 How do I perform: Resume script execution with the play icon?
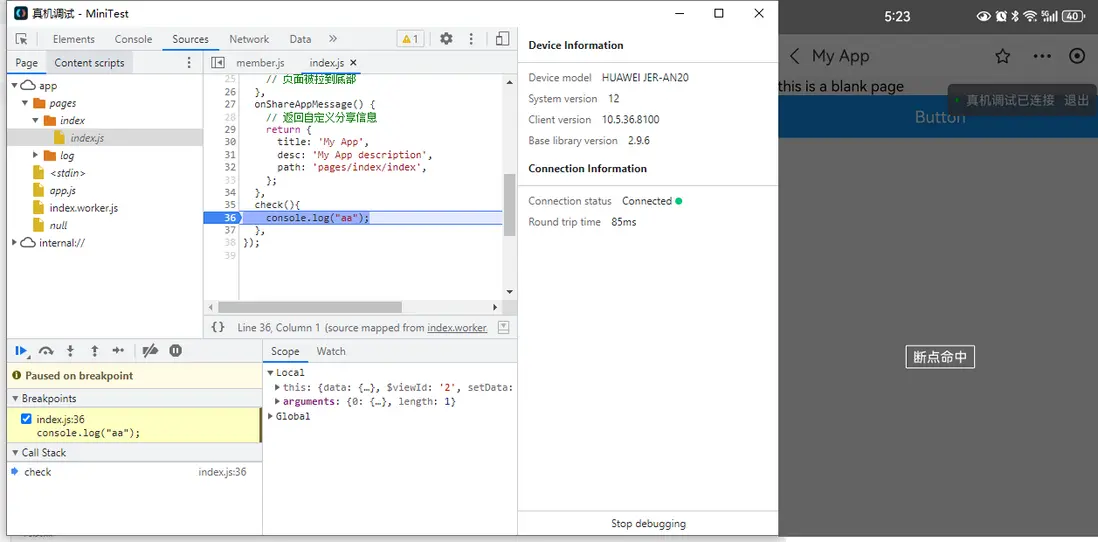[20, 351]
